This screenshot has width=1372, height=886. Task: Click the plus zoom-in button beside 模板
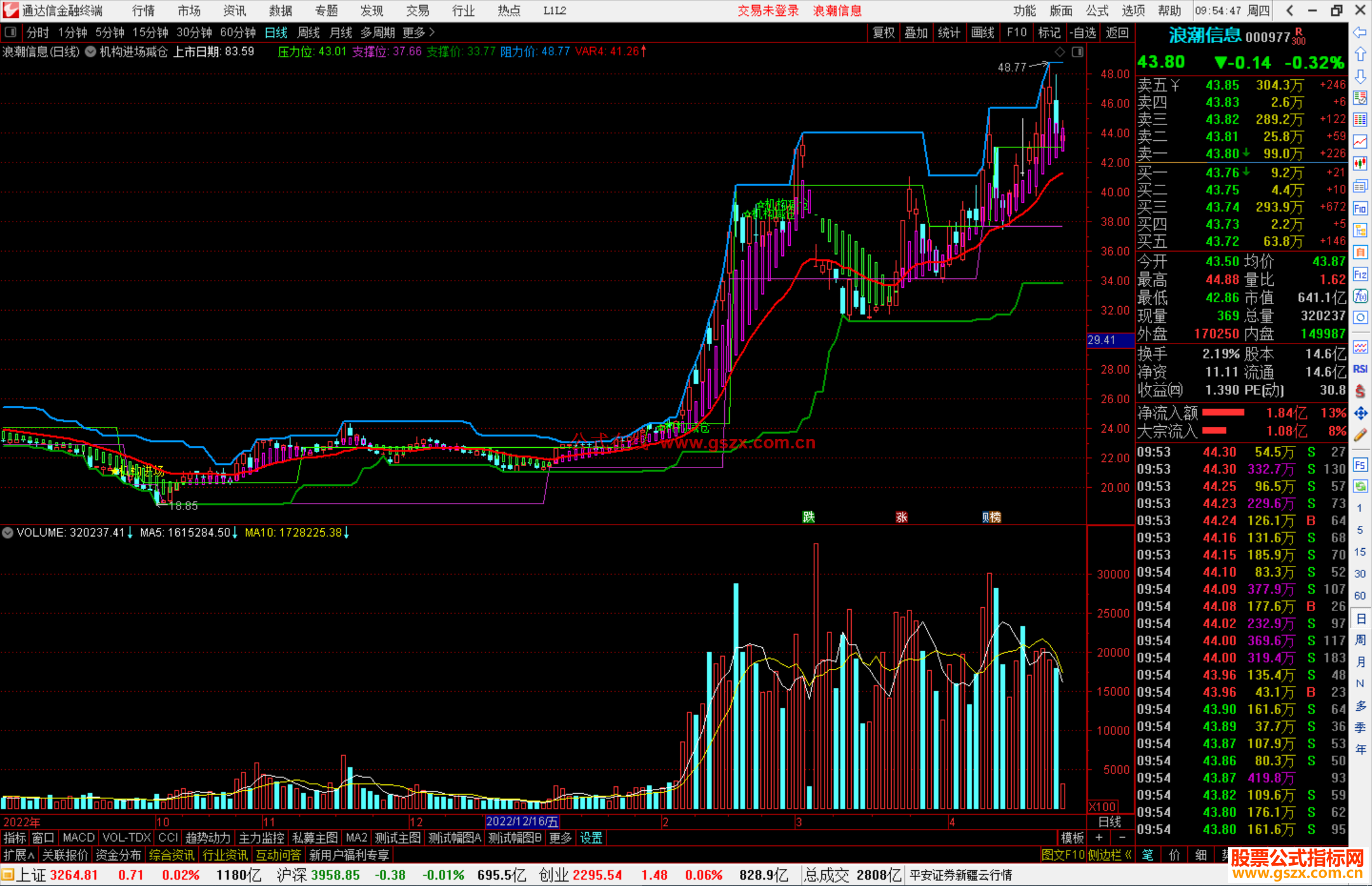(1099, 838)
